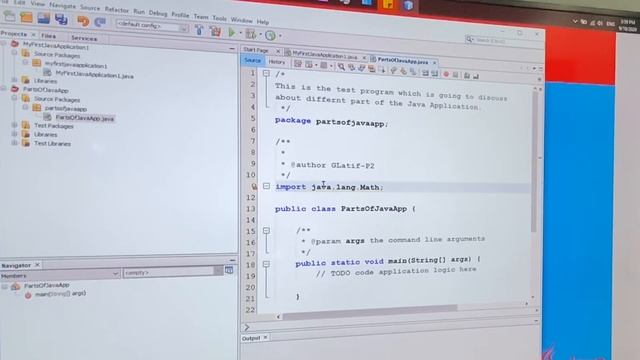Image resolution: width=640 pixels, height=360 pixels.
Task: Open the Debug menu
Action: tap(158, 13)
